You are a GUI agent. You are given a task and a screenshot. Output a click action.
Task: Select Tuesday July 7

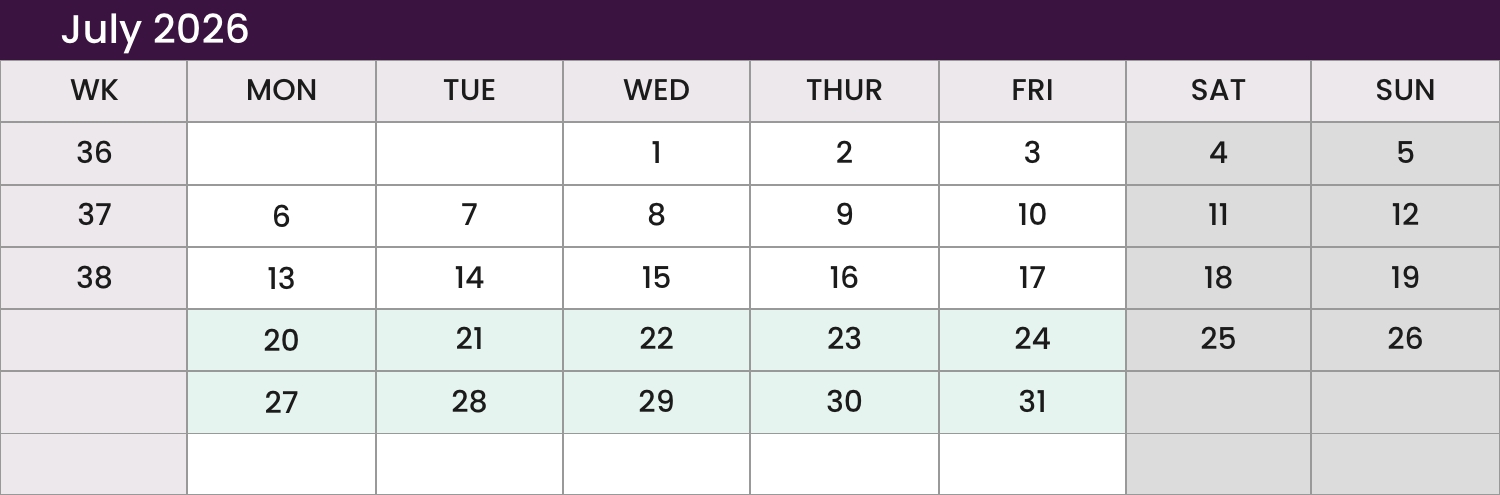pyautogui.click(x=469, y=216)
